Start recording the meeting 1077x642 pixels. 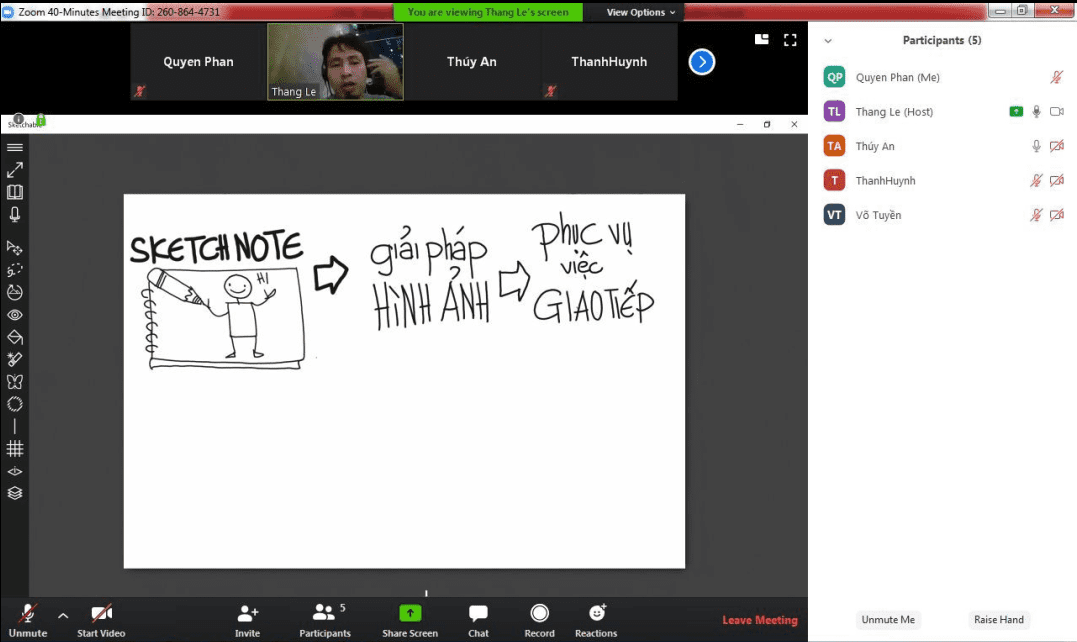[x=539, y=619]
